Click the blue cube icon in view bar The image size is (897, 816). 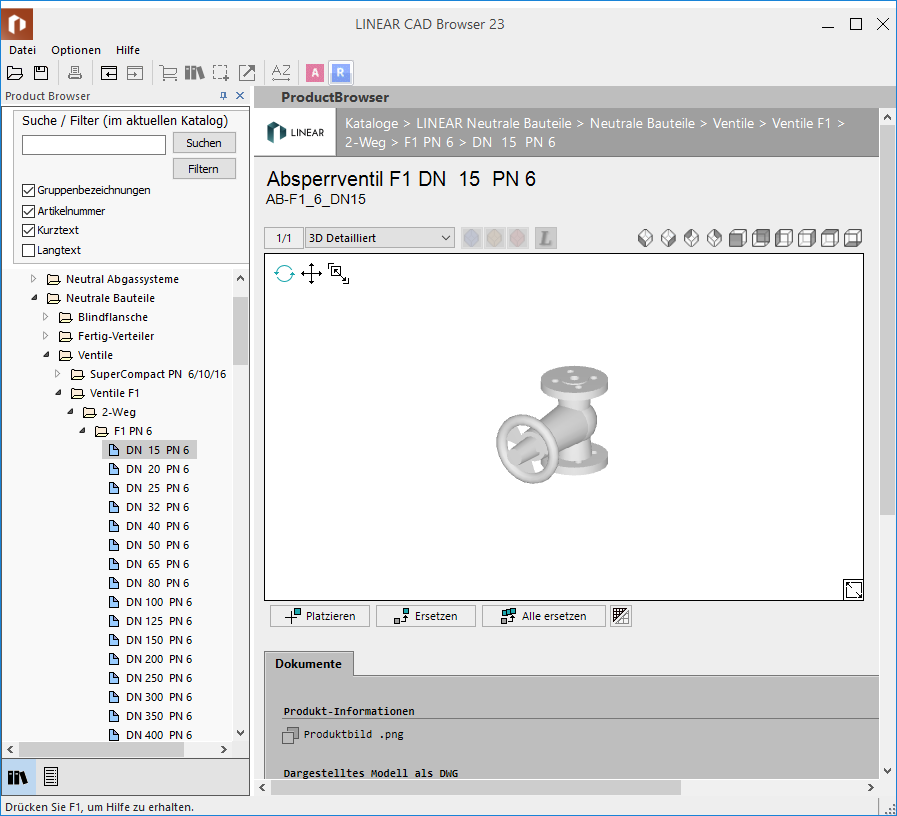(x=471, y=238)
